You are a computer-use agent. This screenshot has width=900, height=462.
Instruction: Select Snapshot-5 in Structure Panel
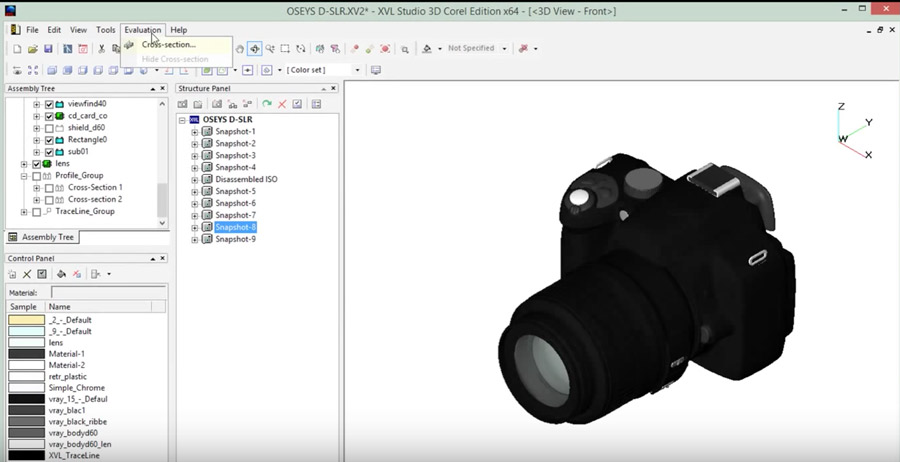point(236,192)
